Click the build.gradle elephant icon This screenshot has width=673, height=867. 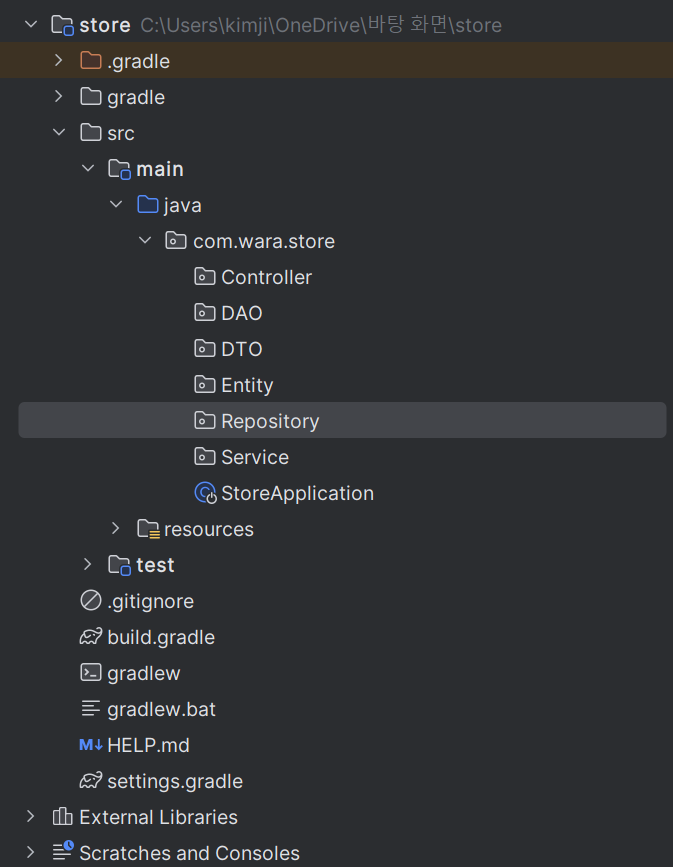[x=91, y=637]
